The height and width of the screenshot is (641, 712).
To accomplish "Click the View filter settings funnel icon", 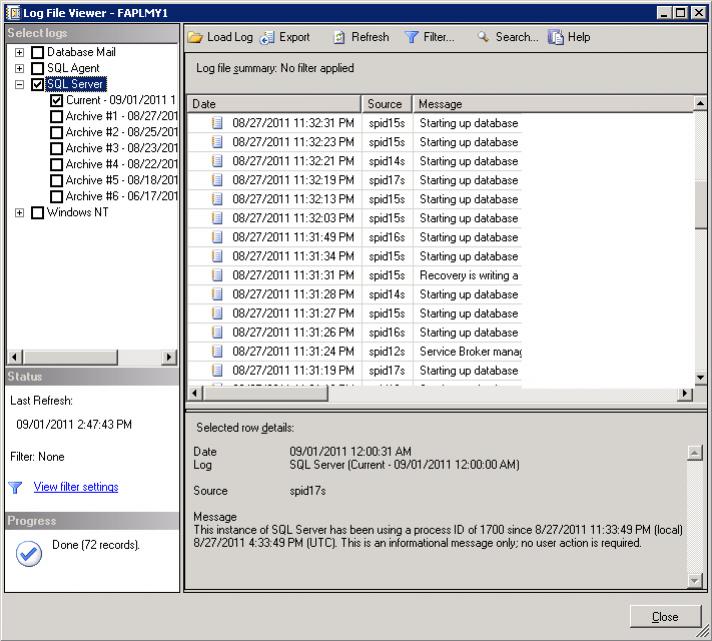I will point(15,488).
